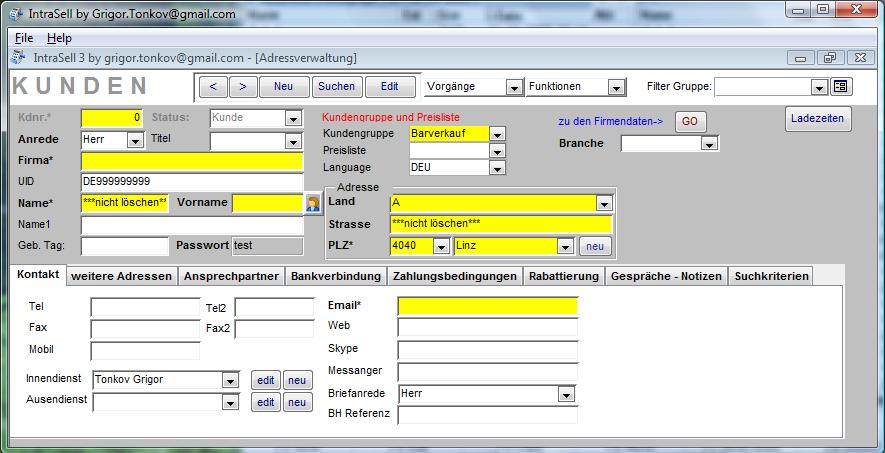Click edit button for Innendienst

click(x=265, y=380)
